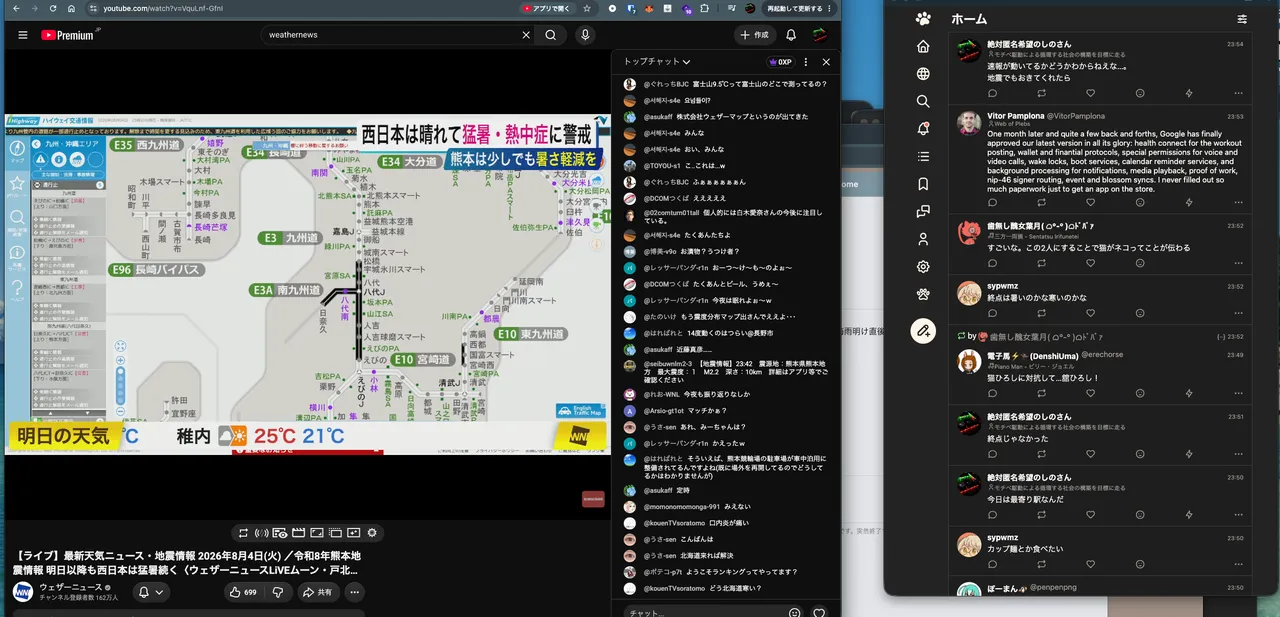Reply to the Vitor Pamplona post
Screen dimensions: 1280x617
coord(992,203)
